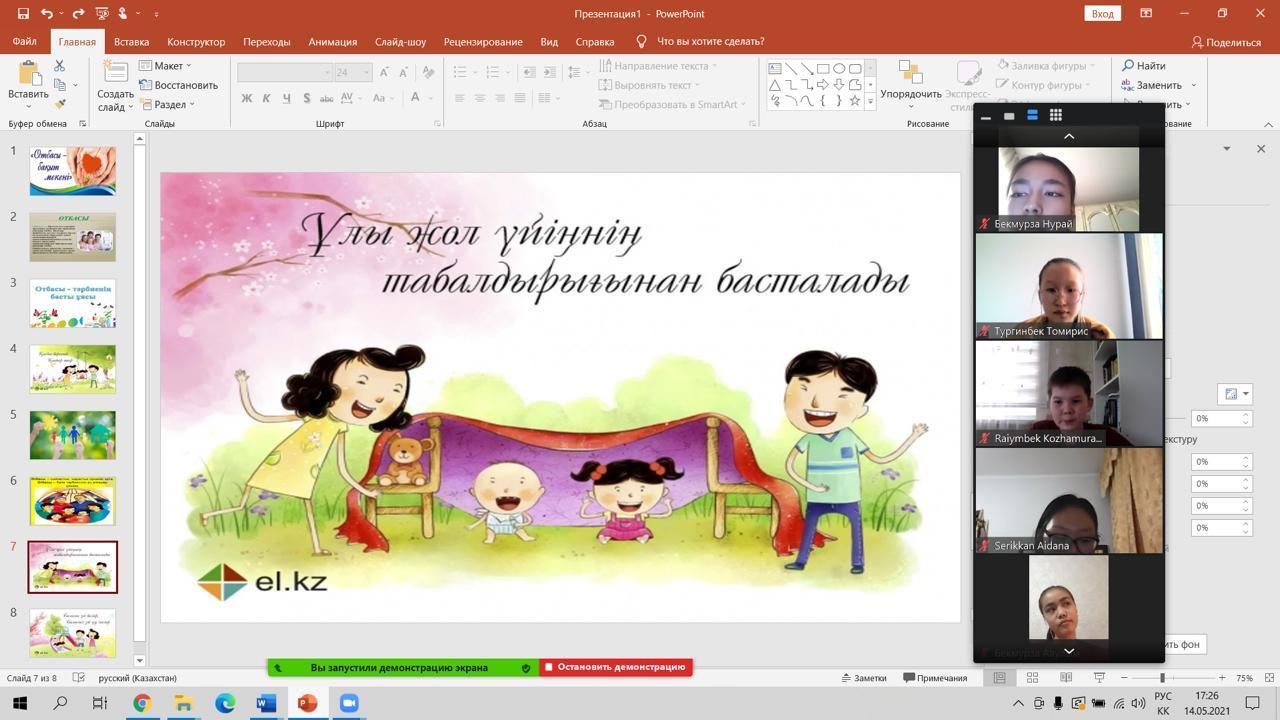This screenshot has height=720, width=1280.
Task: Toggle the Notes (Заметки) pane
Action: coord(863,678)
